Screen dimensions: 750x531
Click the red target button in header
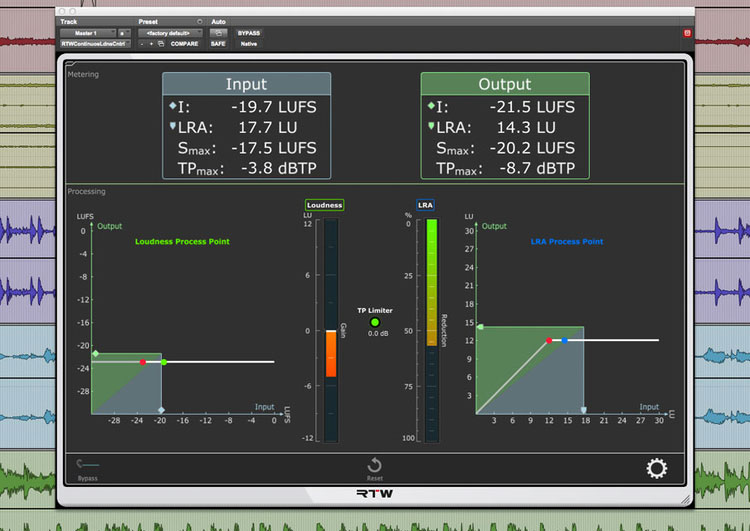coord(687,33)
